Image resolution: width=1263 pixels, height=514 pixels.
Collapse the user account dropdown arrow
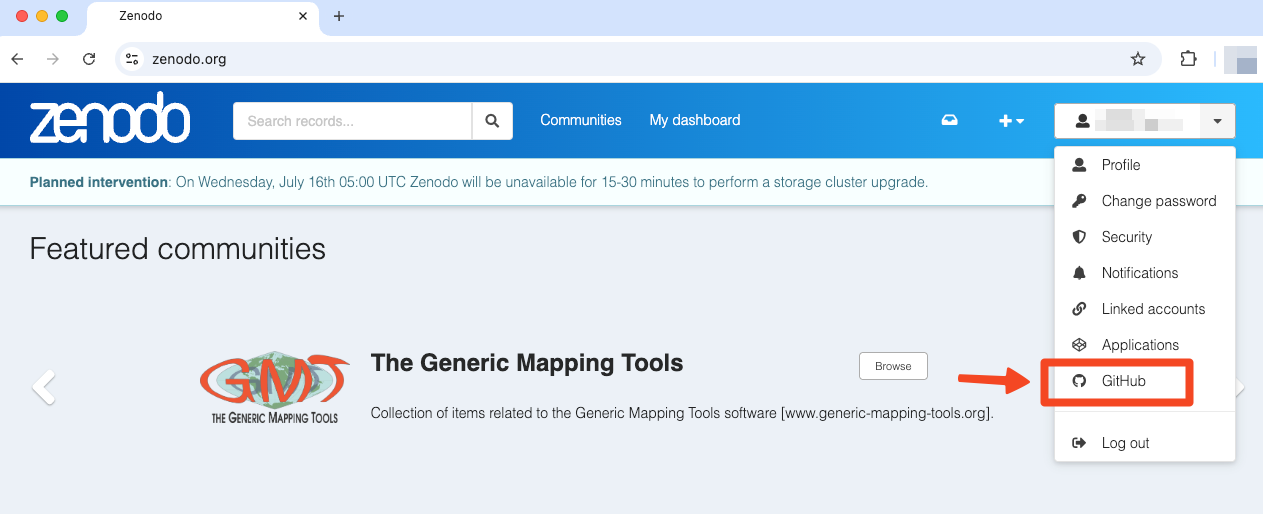[x=1217, y=121]
